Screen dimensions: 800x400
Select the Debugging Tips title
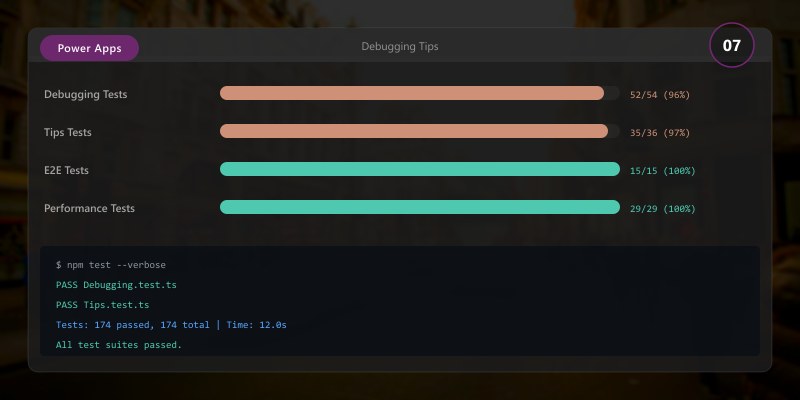(399, 46)
